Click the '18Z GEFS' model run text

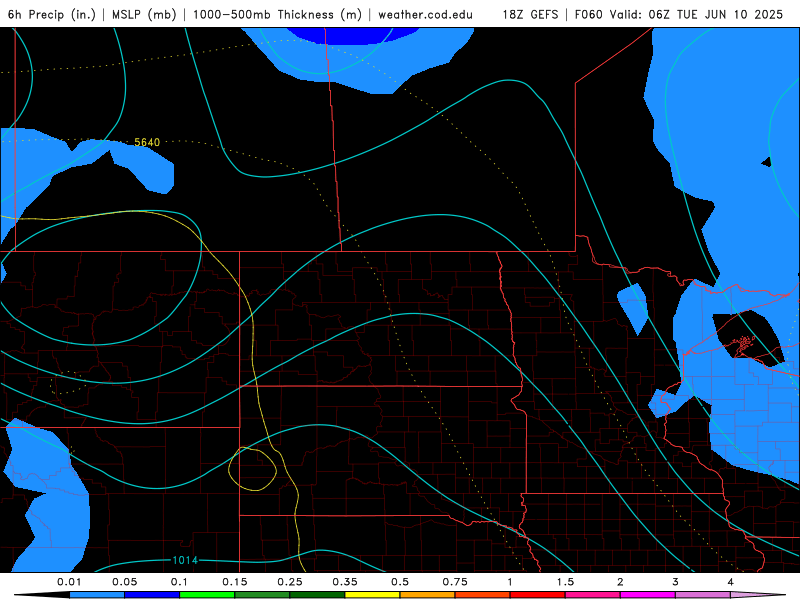click(x=530, y=14)
